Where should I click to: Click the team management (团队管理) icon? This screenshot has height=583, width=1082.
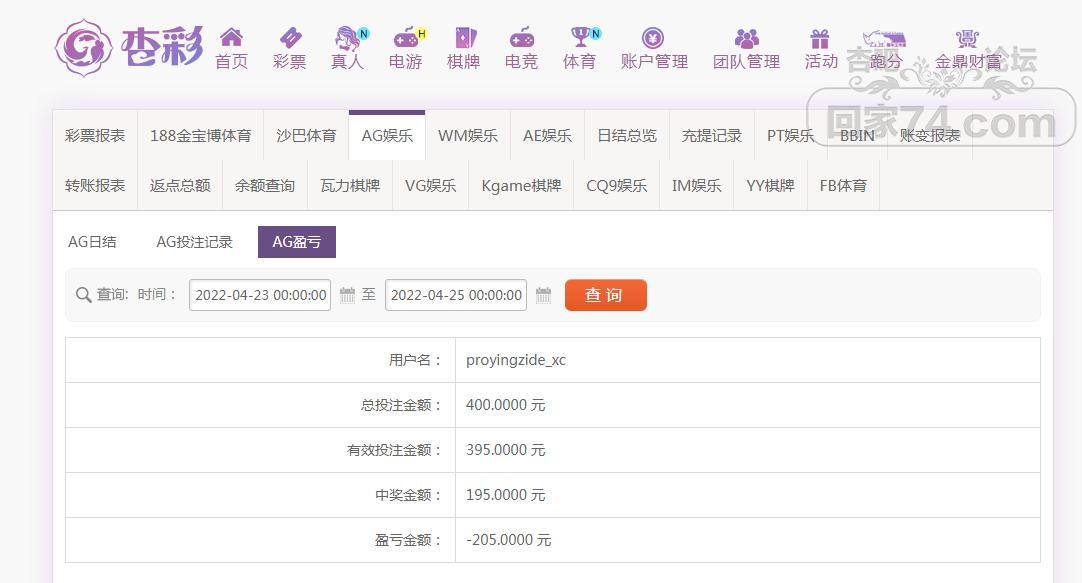(746, 38)
